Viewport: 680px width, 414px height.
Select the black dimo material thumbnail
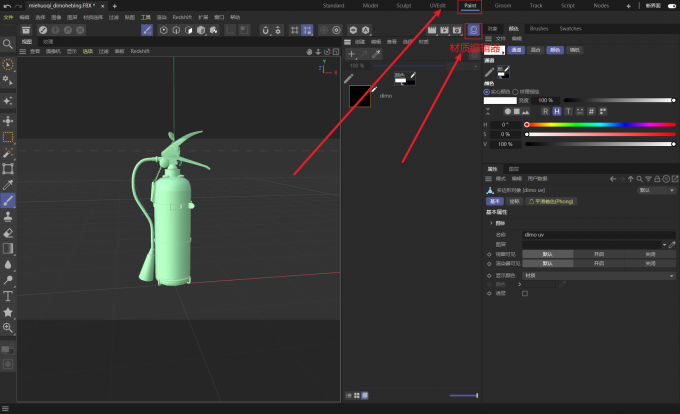360,96
